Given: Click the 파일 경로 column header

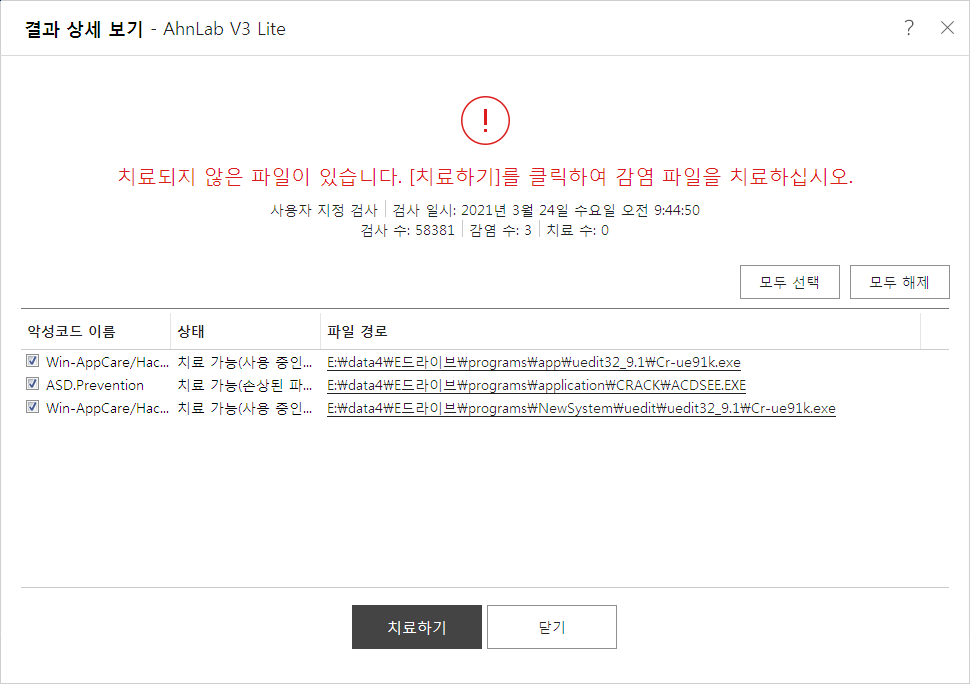Looking at the screenshot, I should pyautogui.click(x=358, y=331).
